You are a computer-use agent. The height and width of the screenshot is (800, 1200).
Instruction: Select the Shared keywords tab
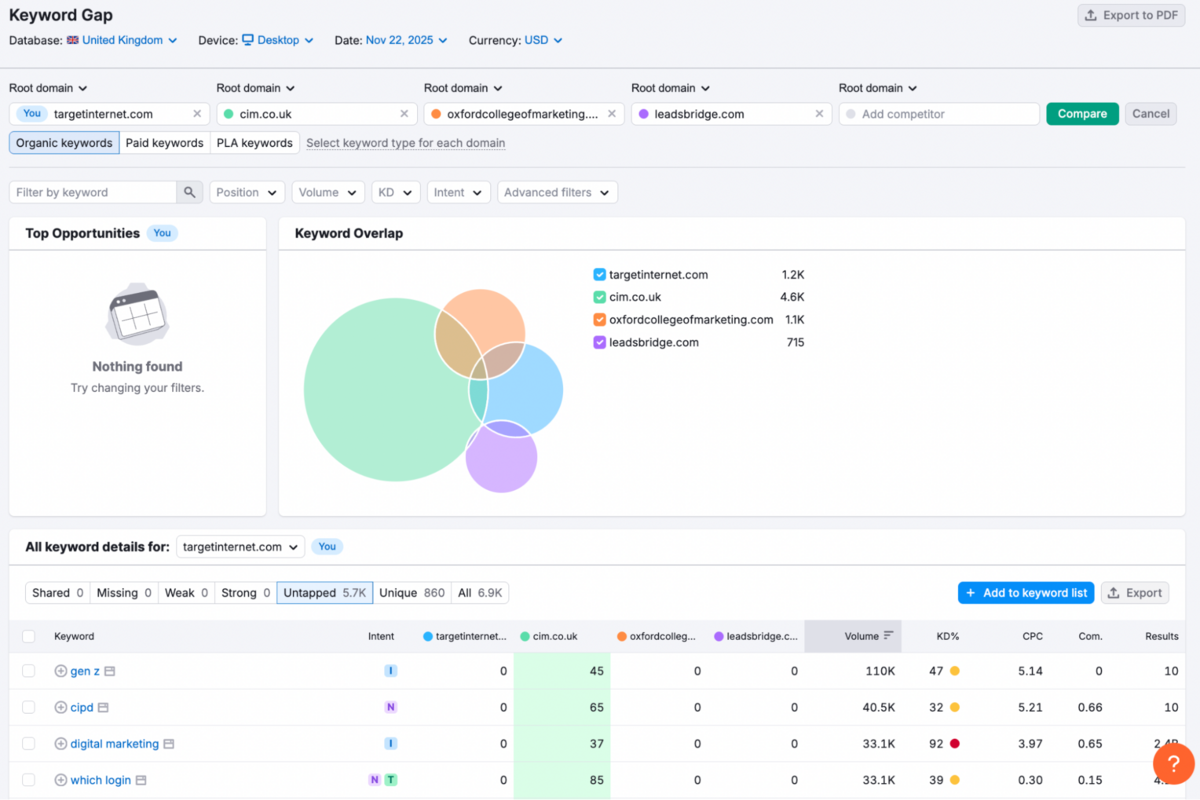coord(58,593)
